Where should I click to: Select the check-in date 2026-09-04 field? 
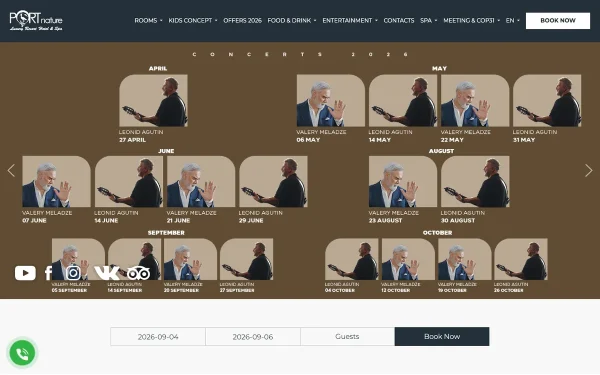pos(158,337)
